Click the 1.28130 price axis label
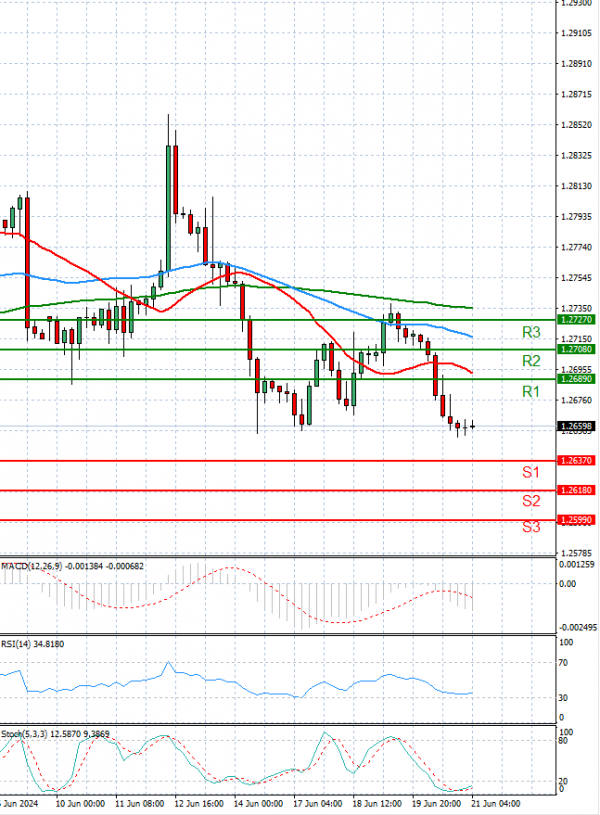 (577, 186)
